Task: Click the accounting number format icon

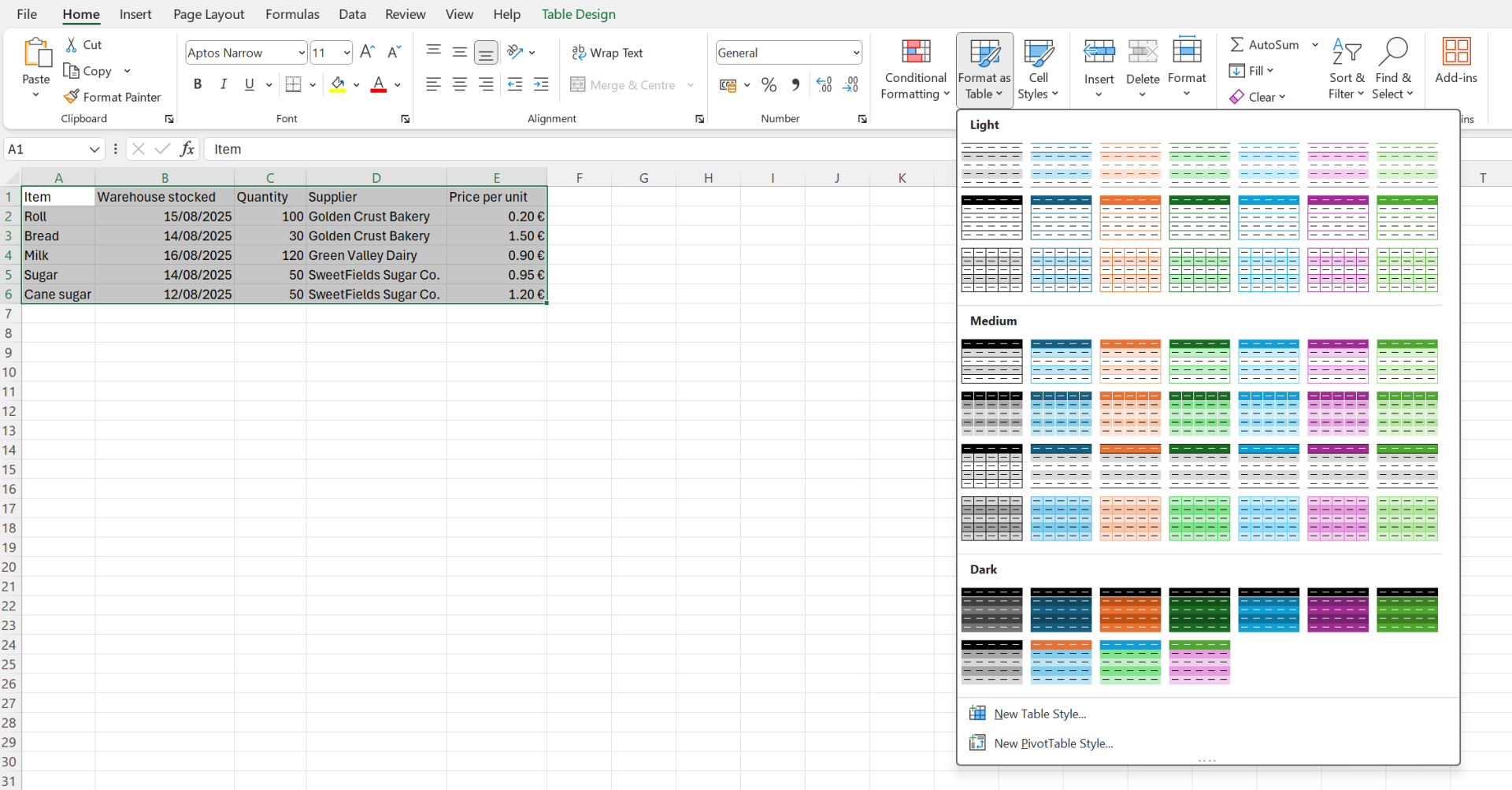Action: [x=728, y=85]
